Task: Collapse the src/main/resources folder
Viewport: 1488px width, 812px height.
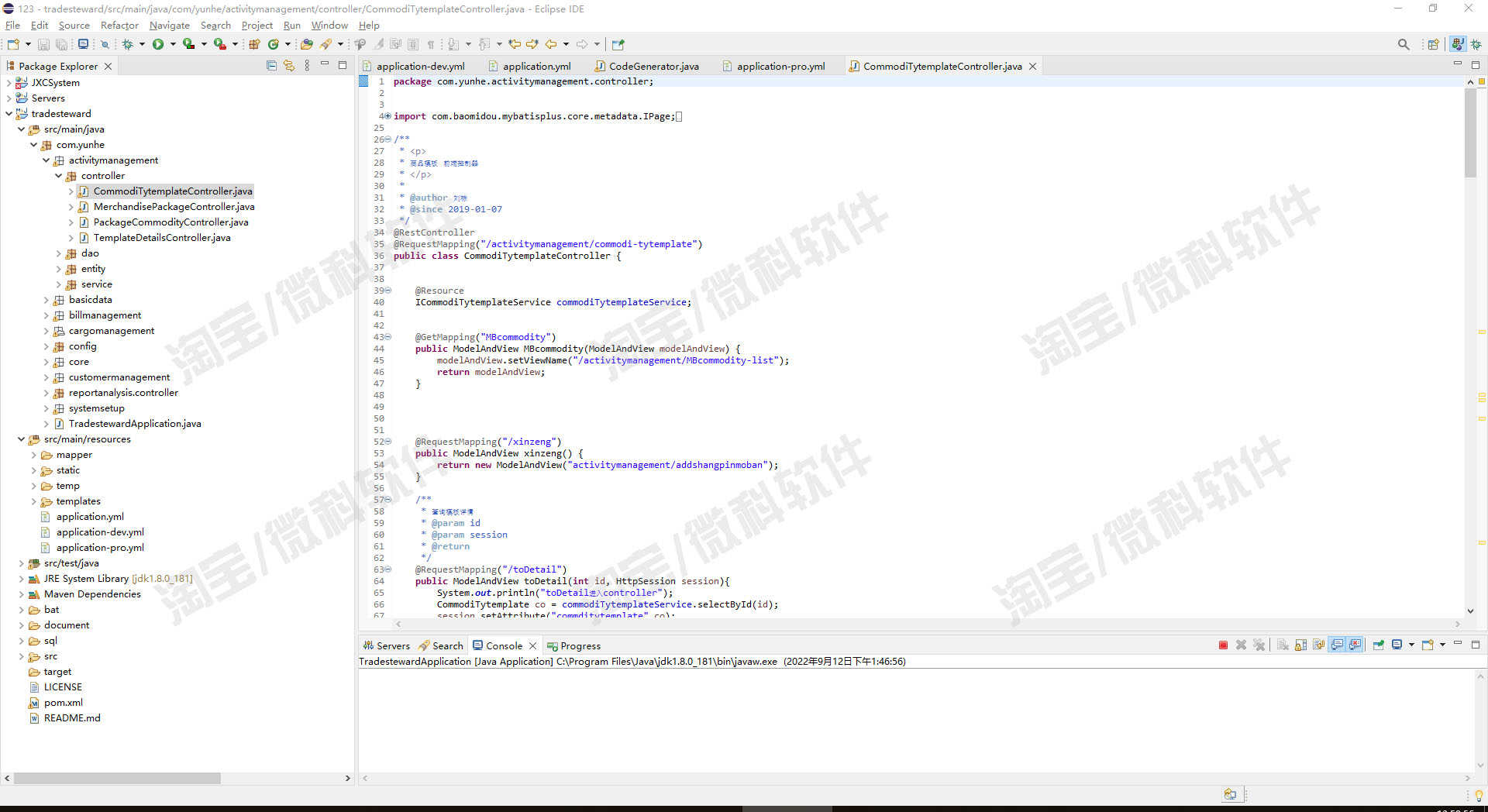Action: (22, 439)
